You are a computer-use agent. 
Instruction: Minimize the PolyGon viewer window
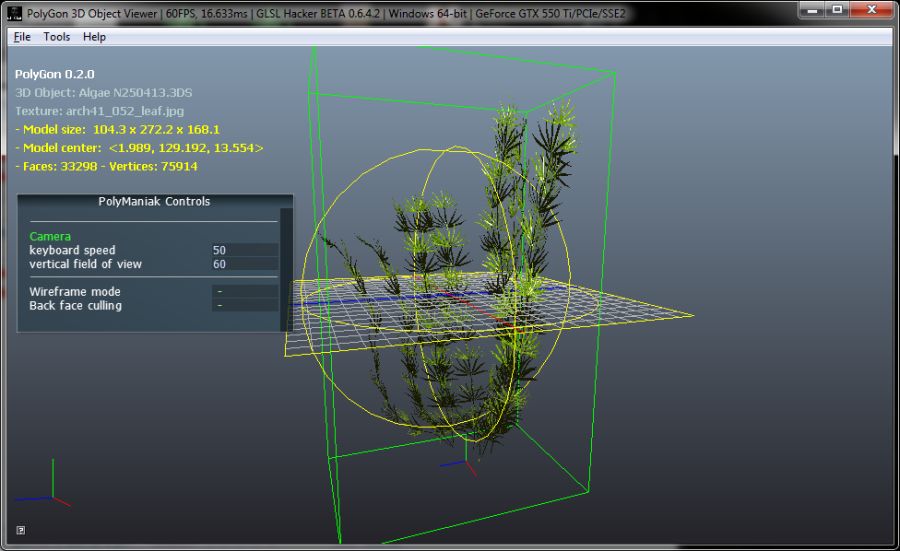(x=811, y=10)
